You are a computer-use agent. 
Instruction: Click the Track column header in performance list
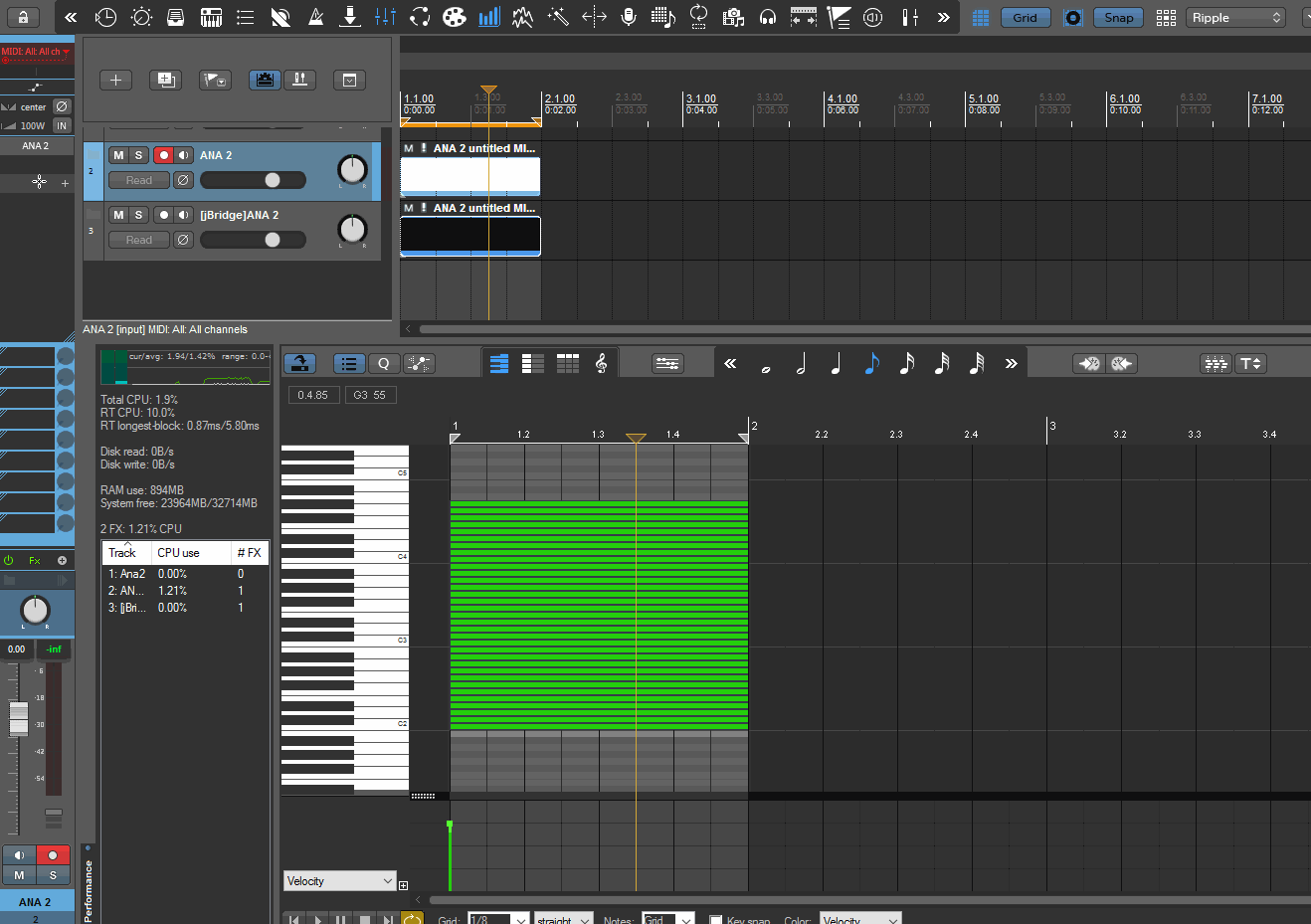pyautogui.click(x=123, y=553)
